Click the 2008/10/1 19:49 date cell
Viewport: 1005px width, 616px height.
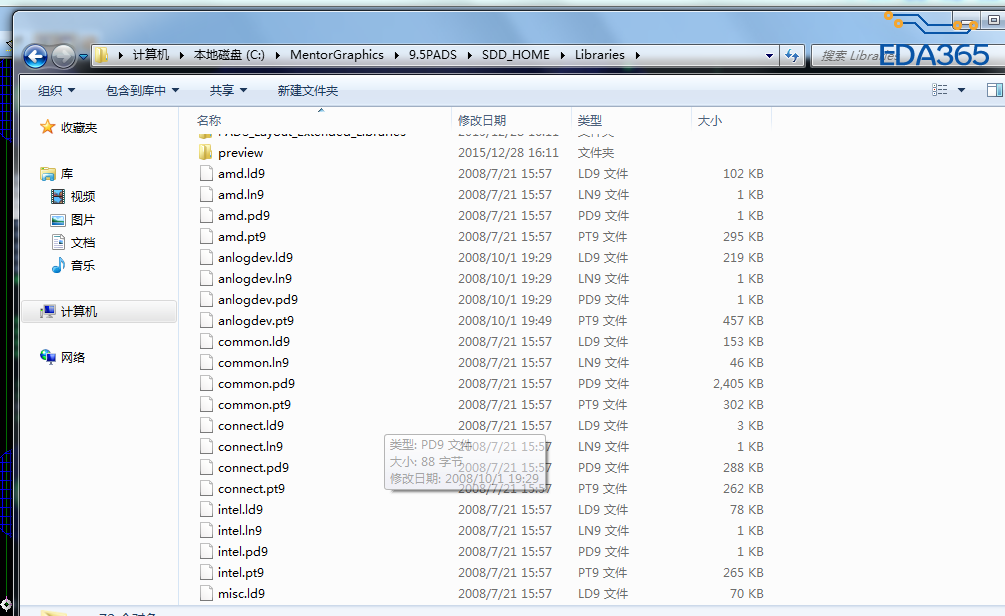pos(504,320)
